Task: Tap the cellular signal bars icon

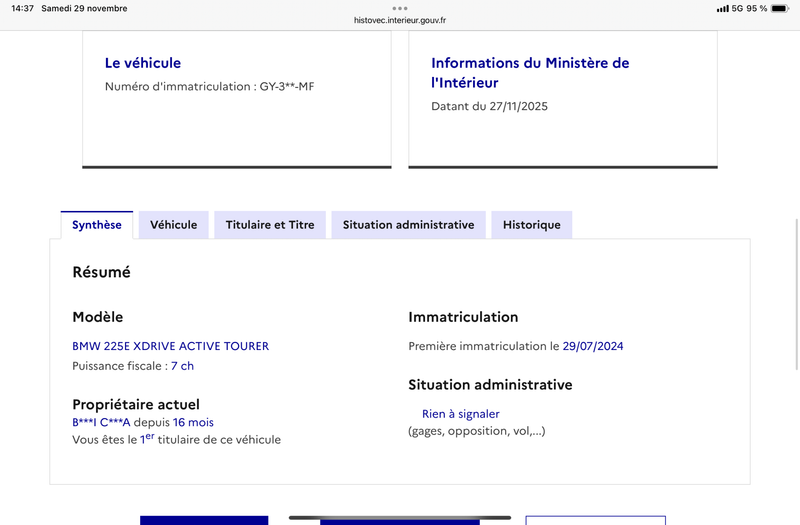Action: click(x=722, y=8)
